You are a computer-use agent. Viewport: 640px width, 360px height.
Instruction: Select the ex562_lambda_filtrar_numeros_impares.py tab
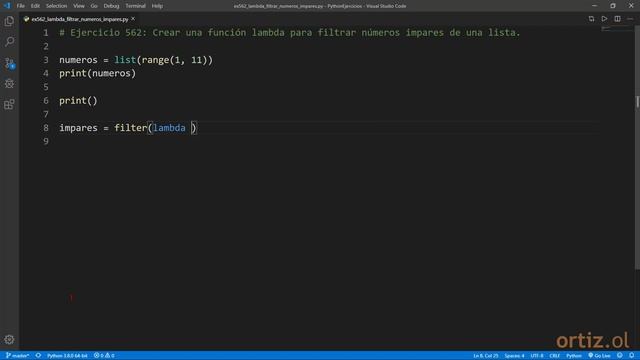pos(80,19)
